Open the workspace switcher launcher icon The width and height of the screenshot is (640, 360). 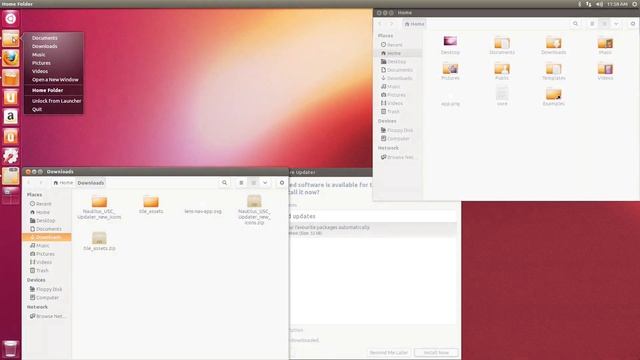coord(11,195)
